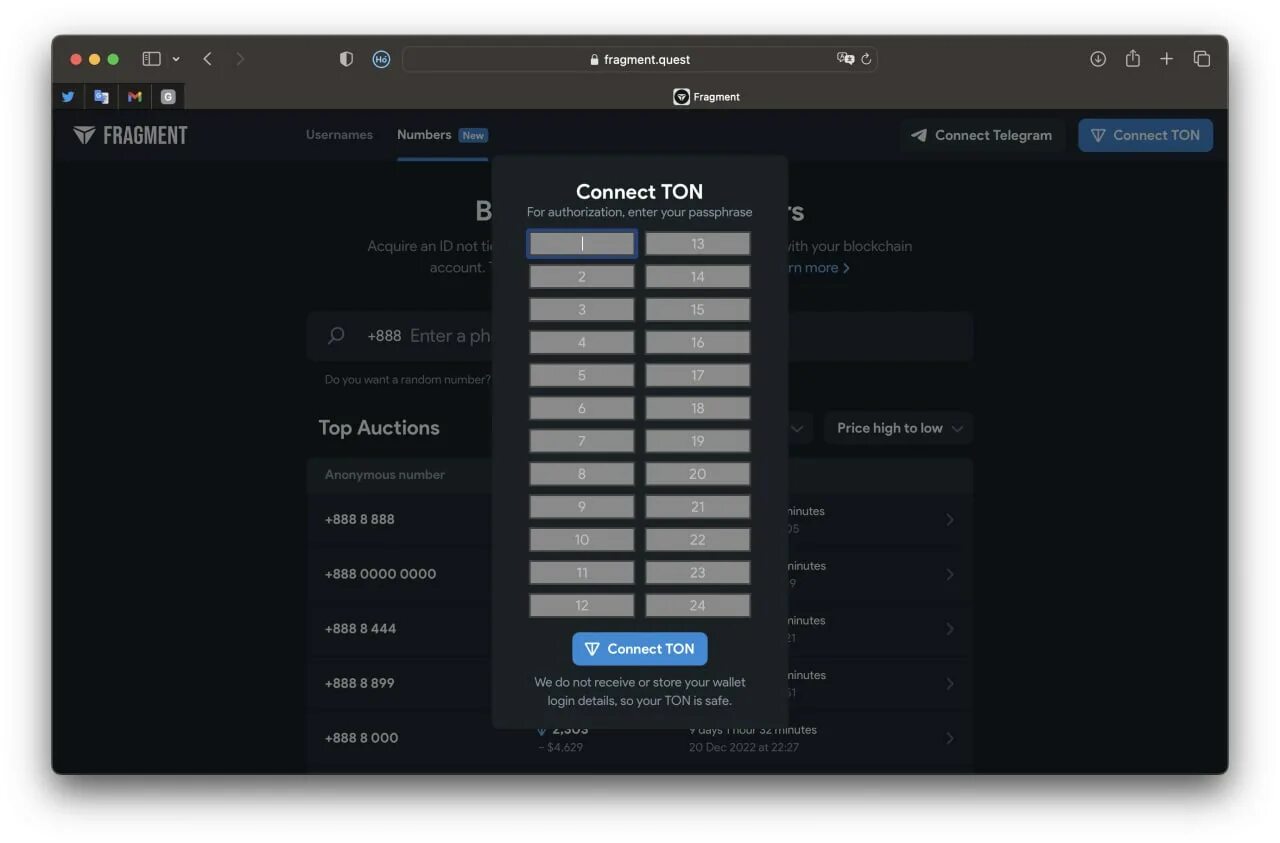Click the privacy shield icon

tap(346, 59)
